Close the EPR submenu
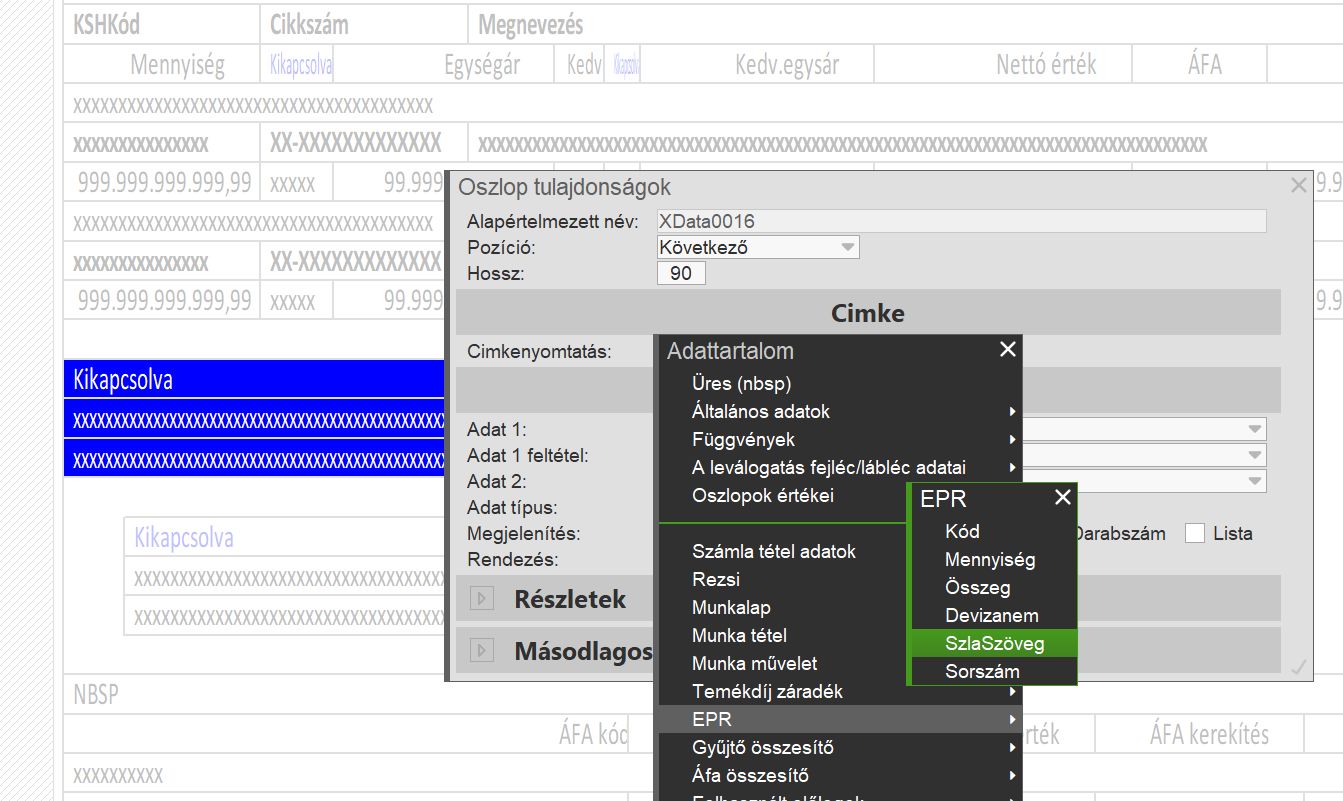1343x801 pixels. tap(1063, 497)
